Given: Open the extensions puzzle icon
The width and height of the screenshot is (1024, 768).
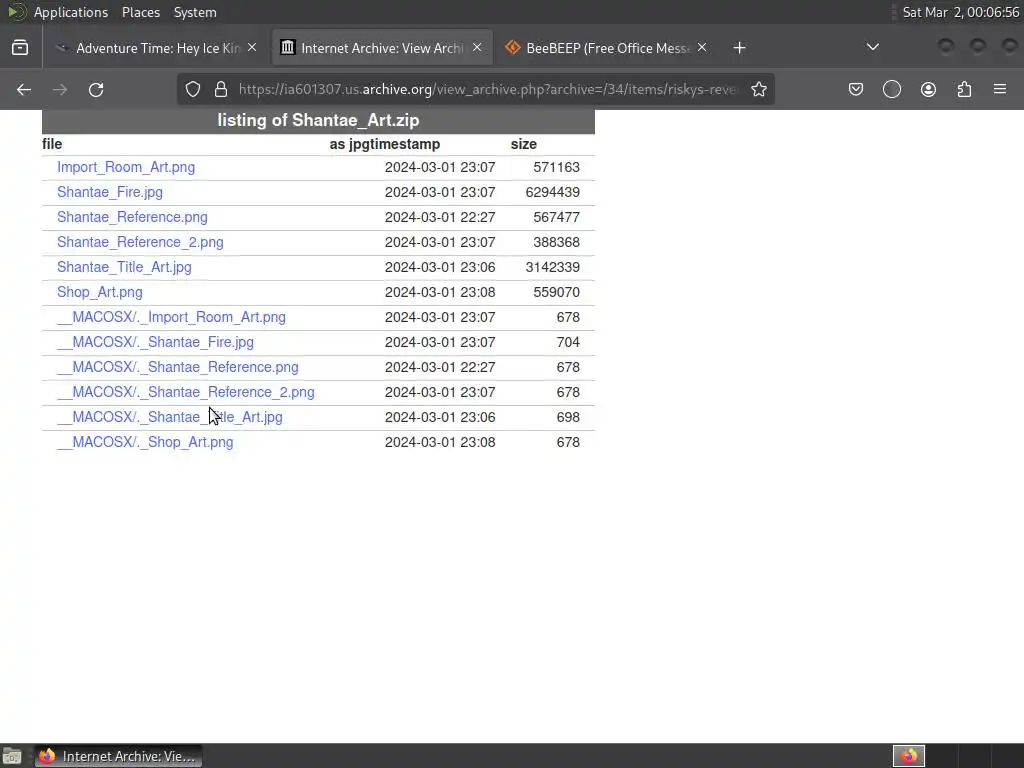Looking at the screenshot, I should (x=965, y=89).
